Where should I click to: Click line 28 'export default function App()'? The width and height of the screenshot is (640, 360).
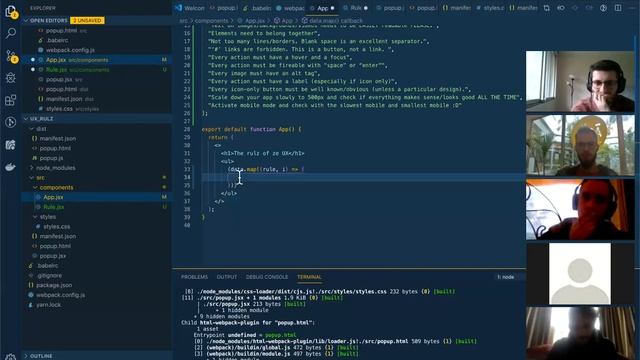[x=251, y=129]
